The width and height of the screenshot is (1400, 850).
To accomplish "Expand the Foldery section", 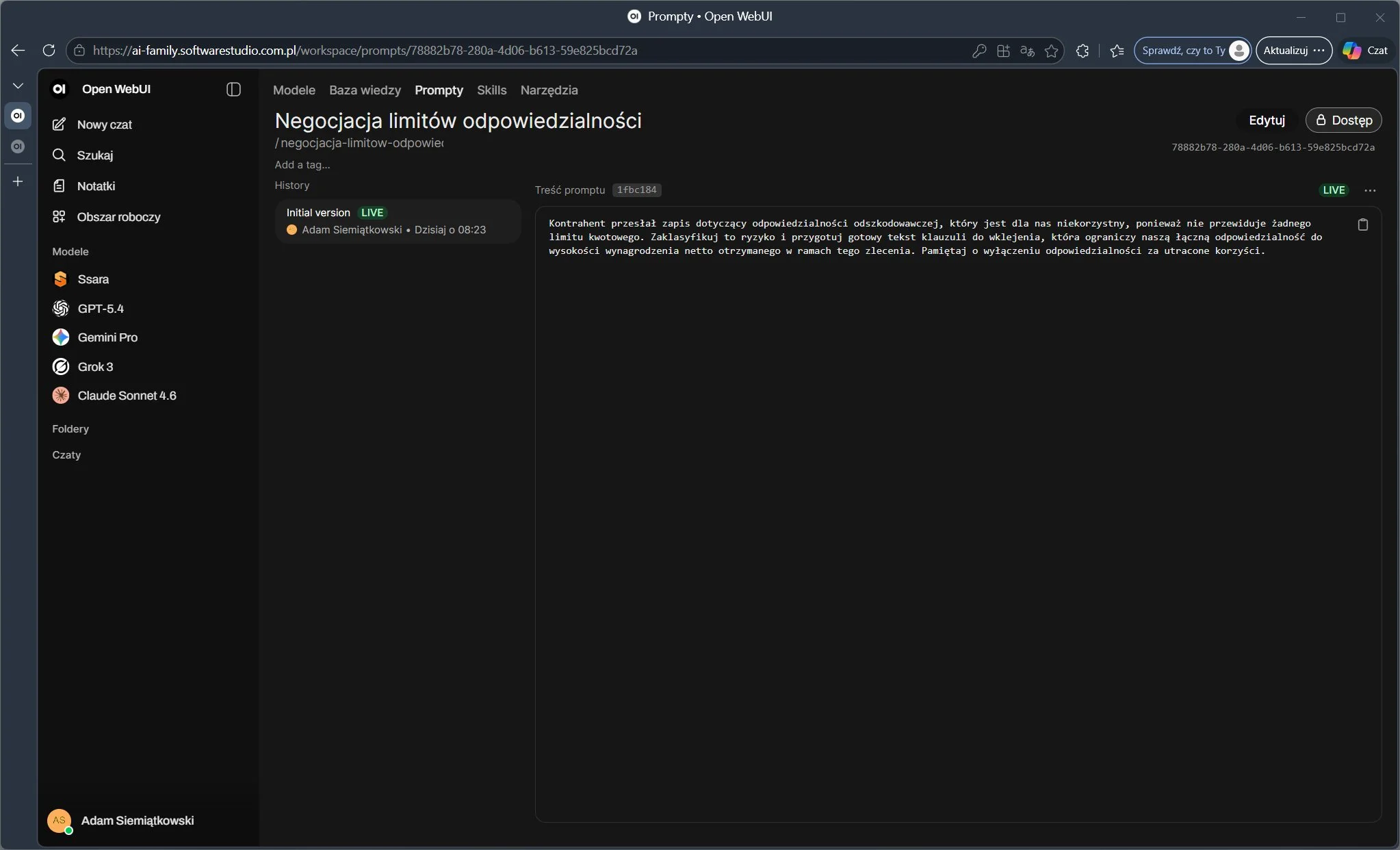I will 70,429.
